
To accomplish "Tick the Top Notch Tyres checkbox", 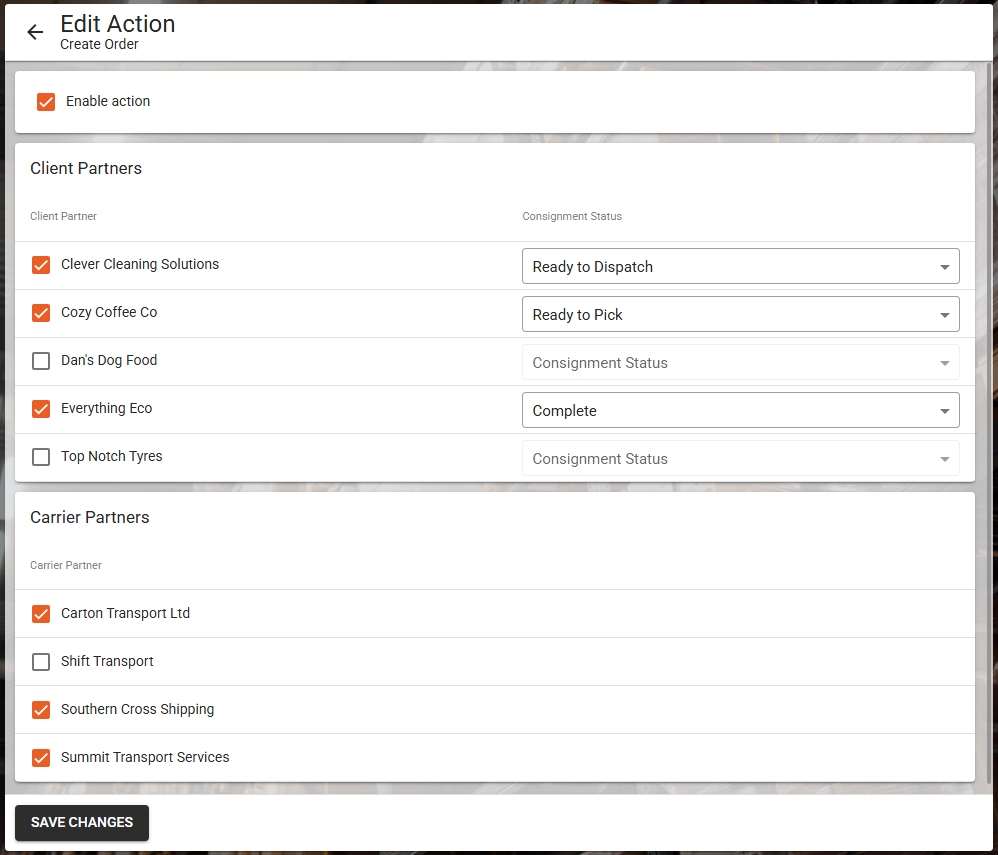I will [x=41, y=457].
